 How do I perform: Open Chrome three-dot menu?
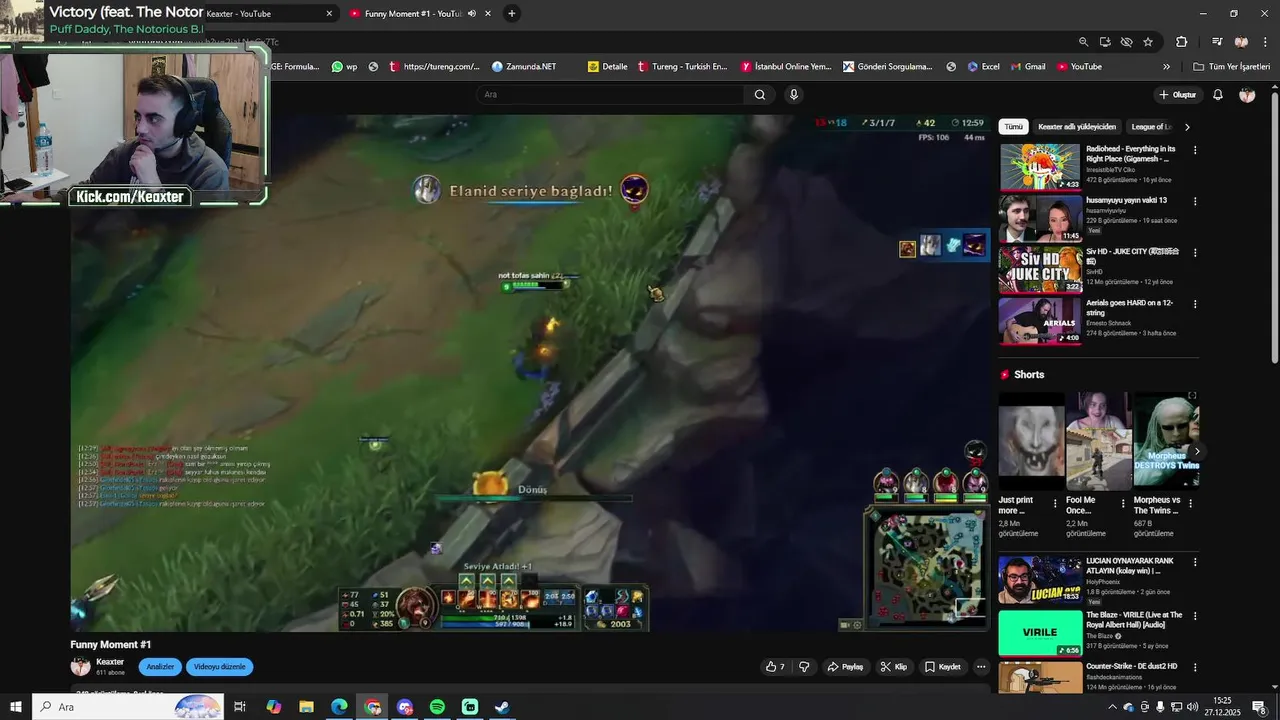[x=1265, y=42]
